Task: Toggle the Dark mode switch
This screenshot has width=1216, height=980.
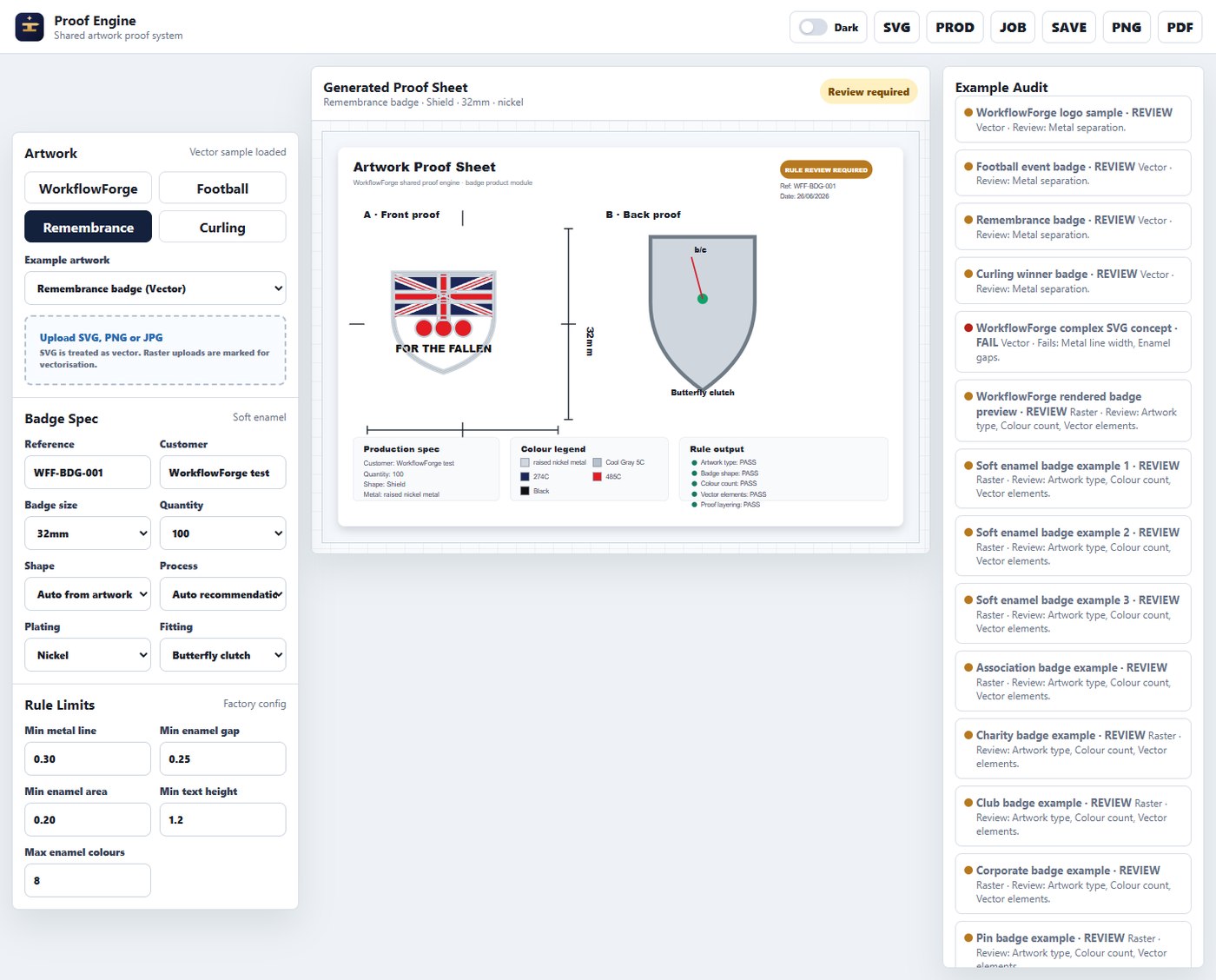Action: (x=813, y=28)
